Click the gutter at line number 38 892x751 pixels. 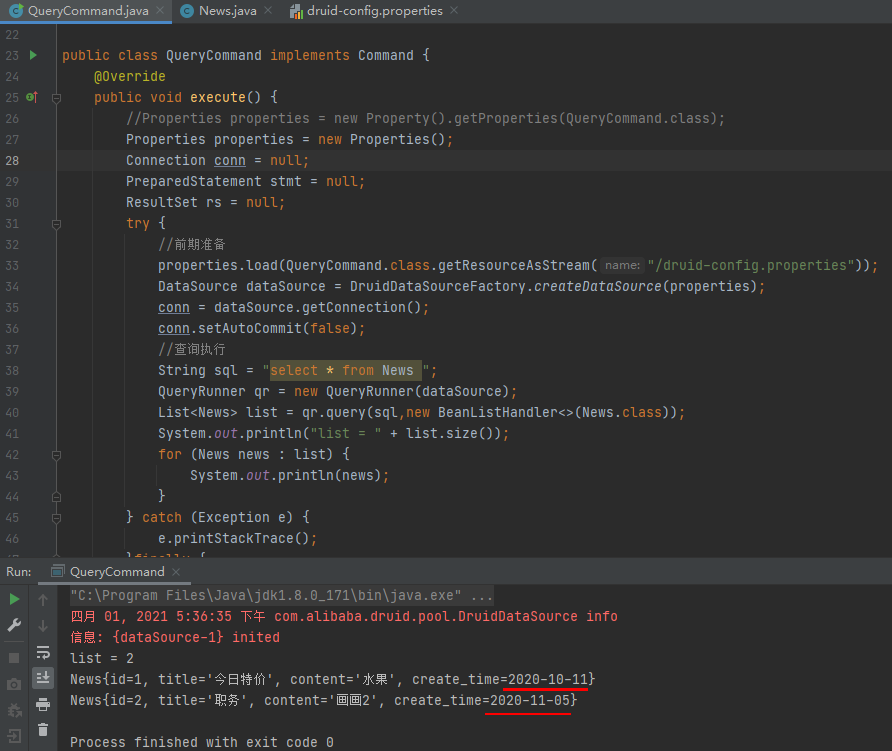(x=12, y=370)
